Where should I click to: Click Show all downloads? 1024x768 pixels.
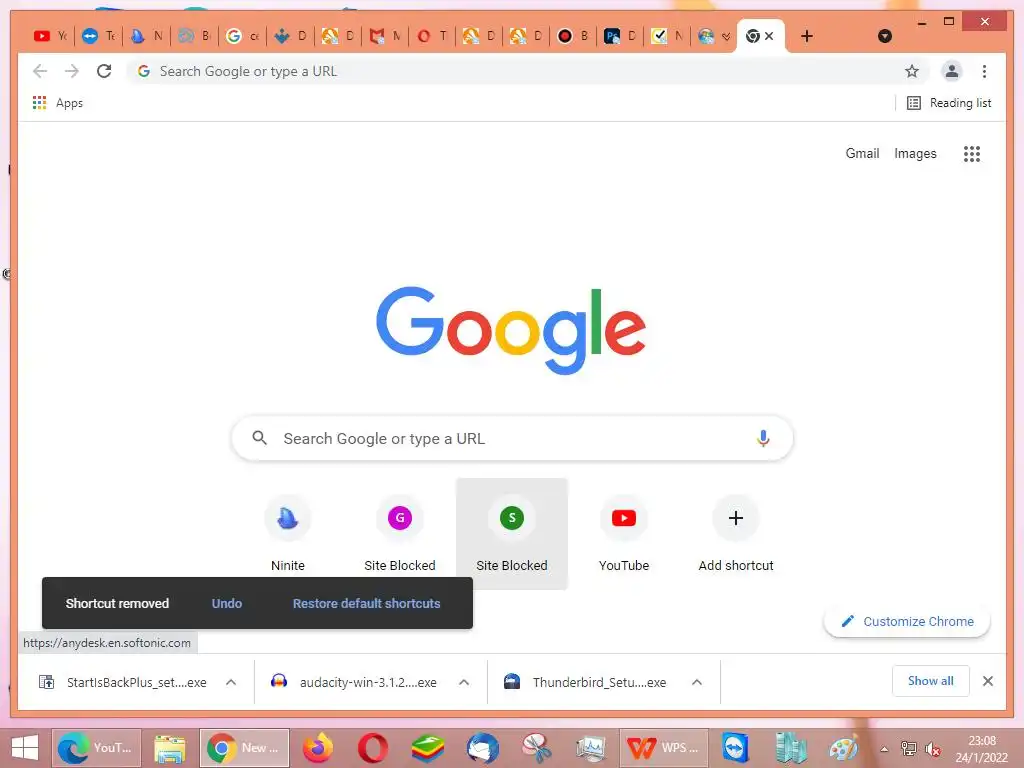[x=931, y=681]
